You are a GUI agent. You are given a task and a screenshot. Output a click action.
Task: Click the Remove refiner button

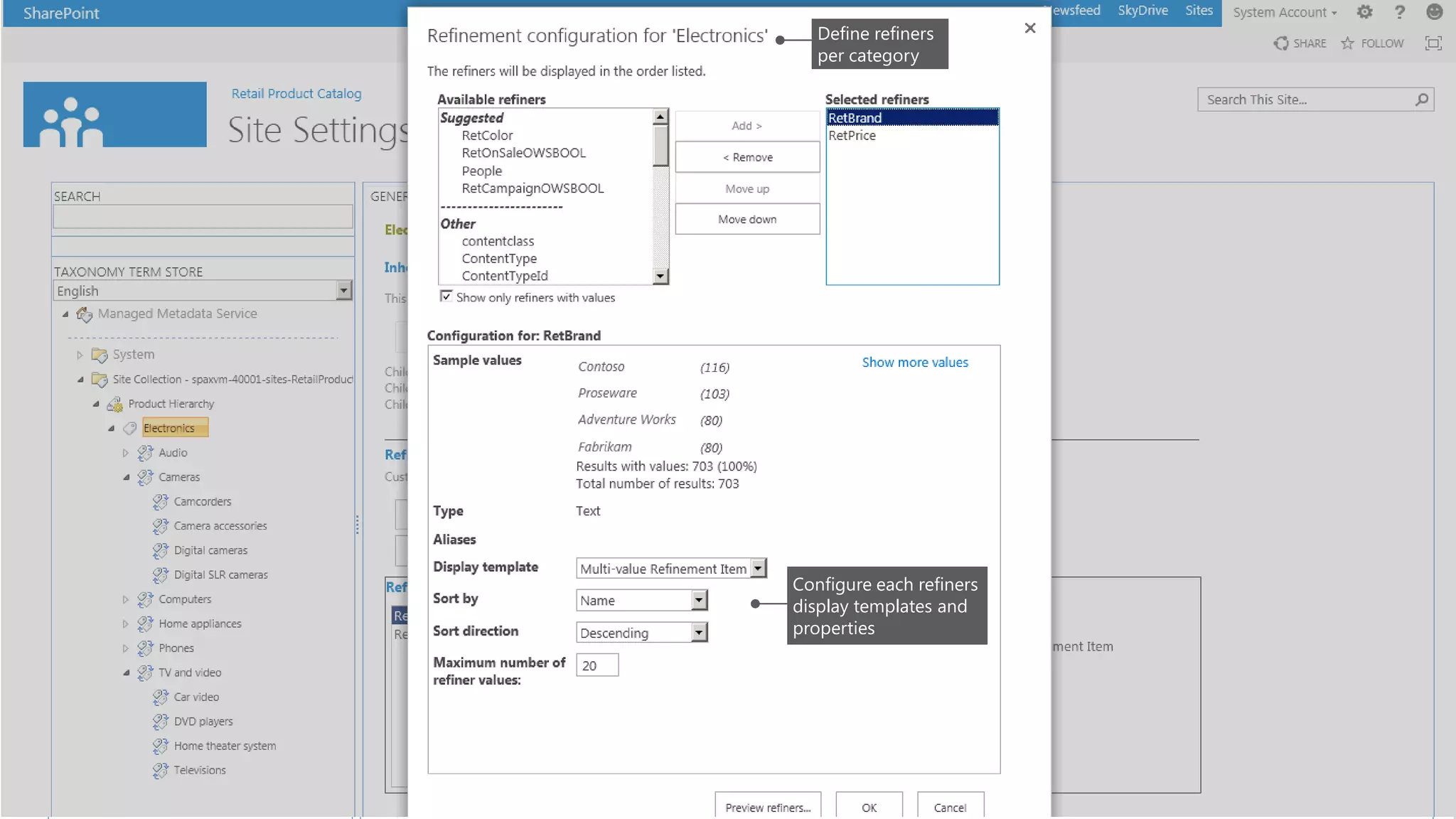[x=747, y=157]
